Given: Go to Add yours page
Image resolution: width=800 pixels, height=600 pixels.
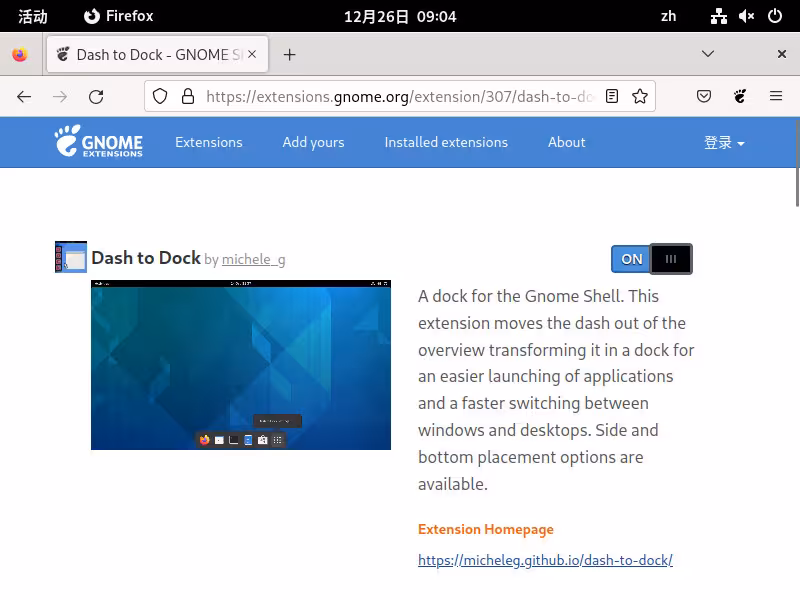Looking at the screenshot, I should [313, 142].
